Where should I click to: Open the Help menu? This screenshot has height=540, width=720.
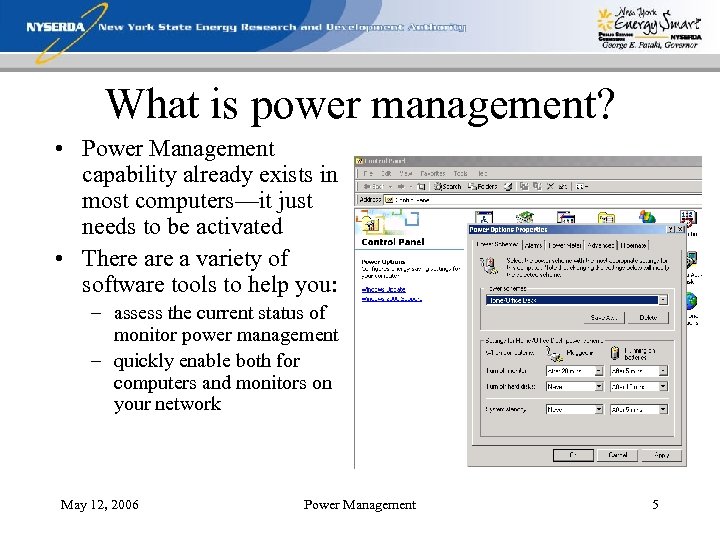pos(482,174)
